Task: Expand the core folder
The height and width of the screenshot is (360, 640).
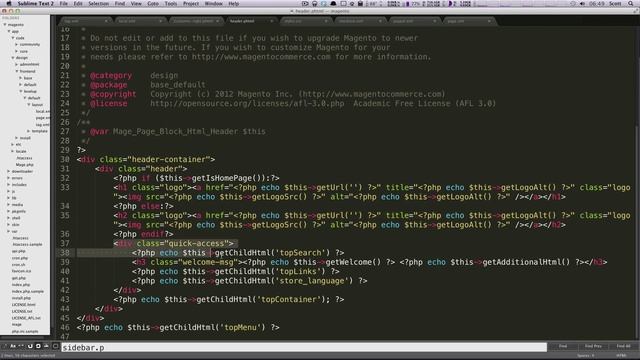Action: (x=16, y=51)
